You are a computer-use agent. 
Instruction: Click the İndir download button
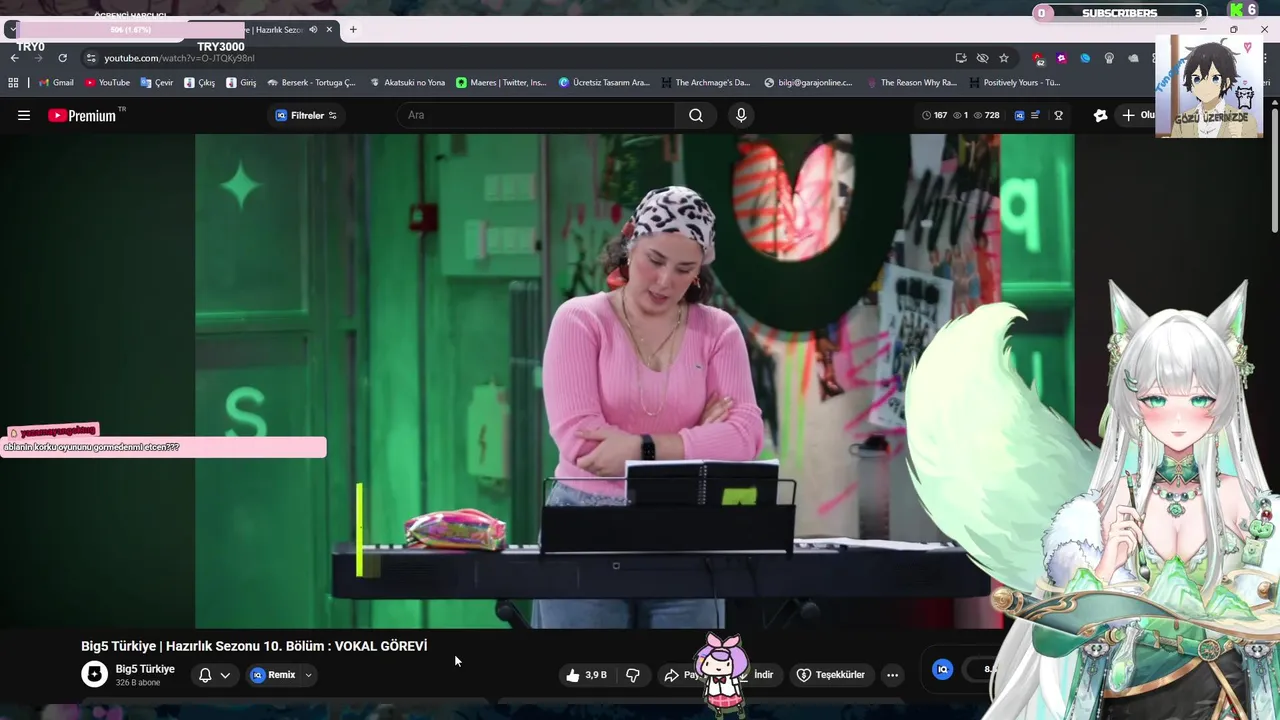pyautogui.click(x=763, y=675)
